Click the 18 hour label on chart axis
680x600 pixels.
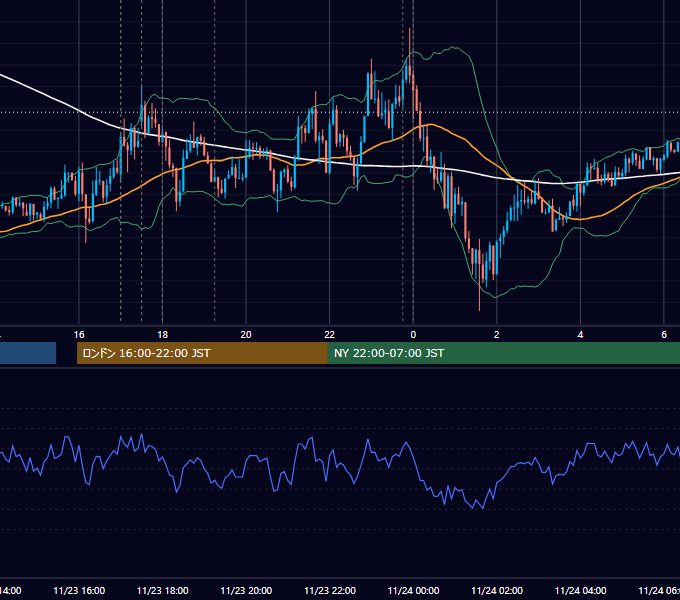pos(163,335)
